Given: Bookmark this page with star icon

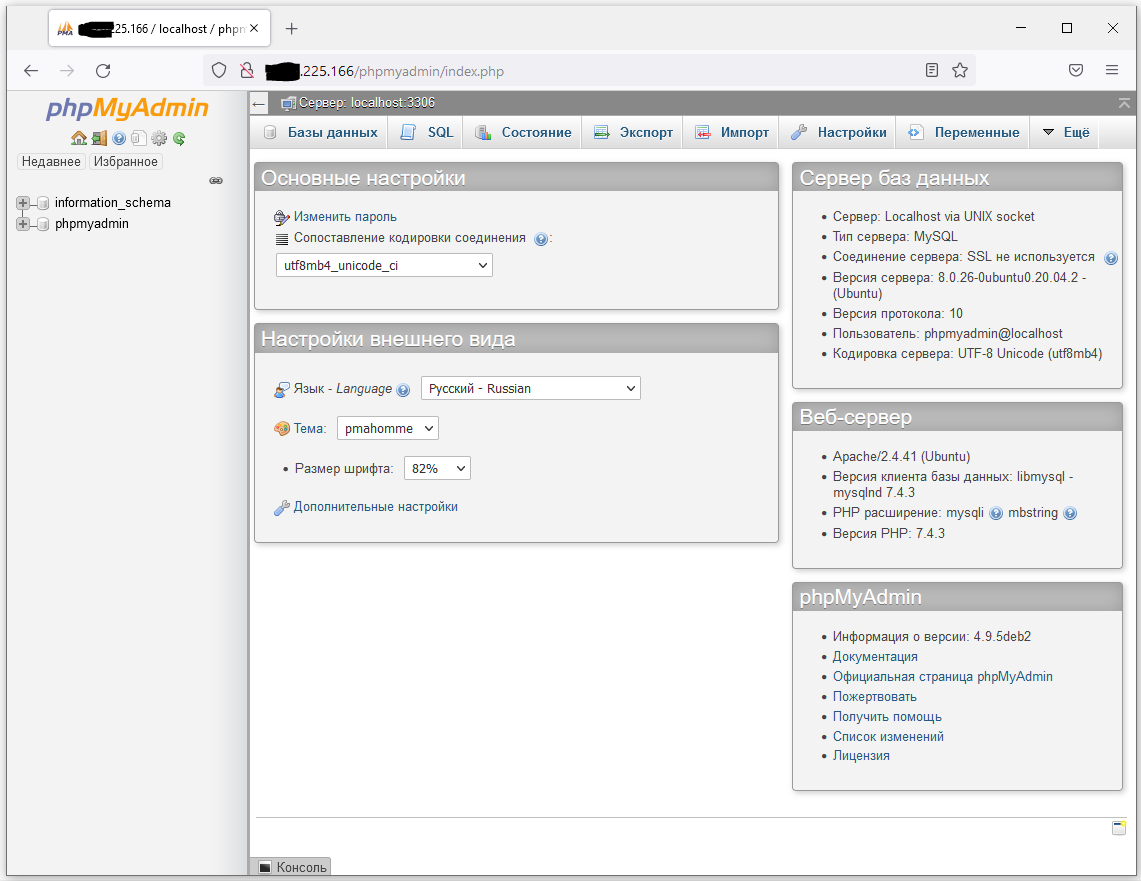Looking at the screenshot, I should point(960,71).
